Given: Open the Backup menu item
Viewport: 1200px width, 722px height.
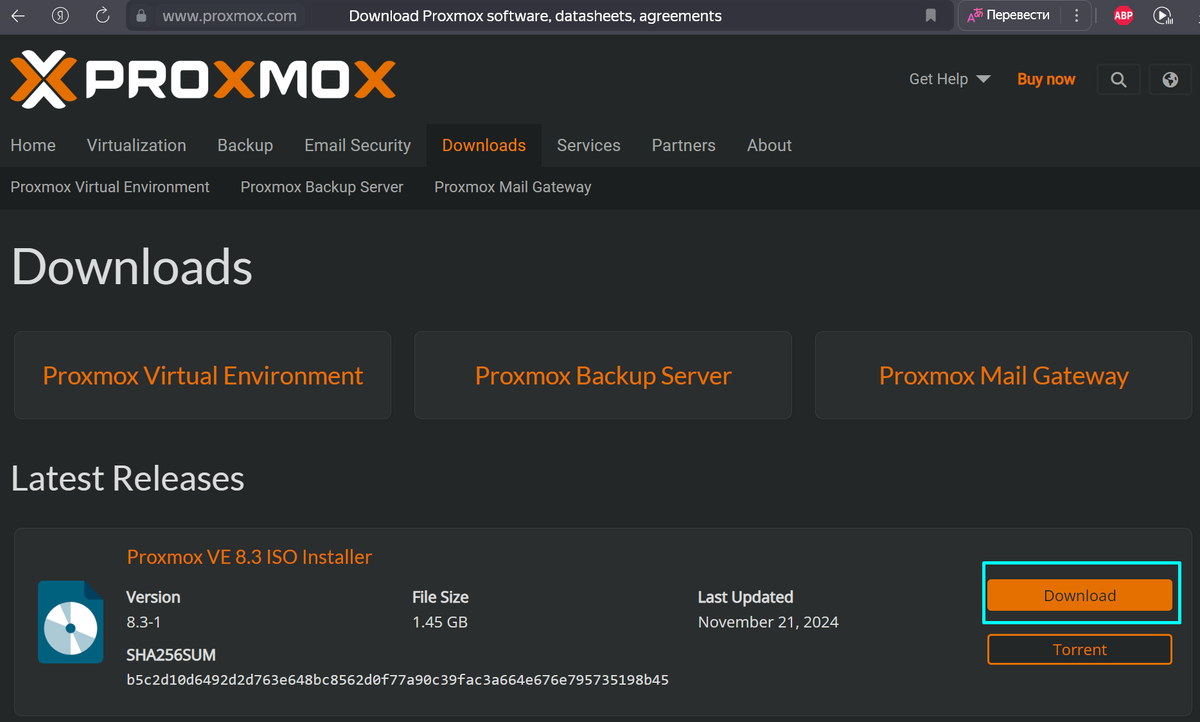Looking at the screenshot, I should [x=245, y=145].
